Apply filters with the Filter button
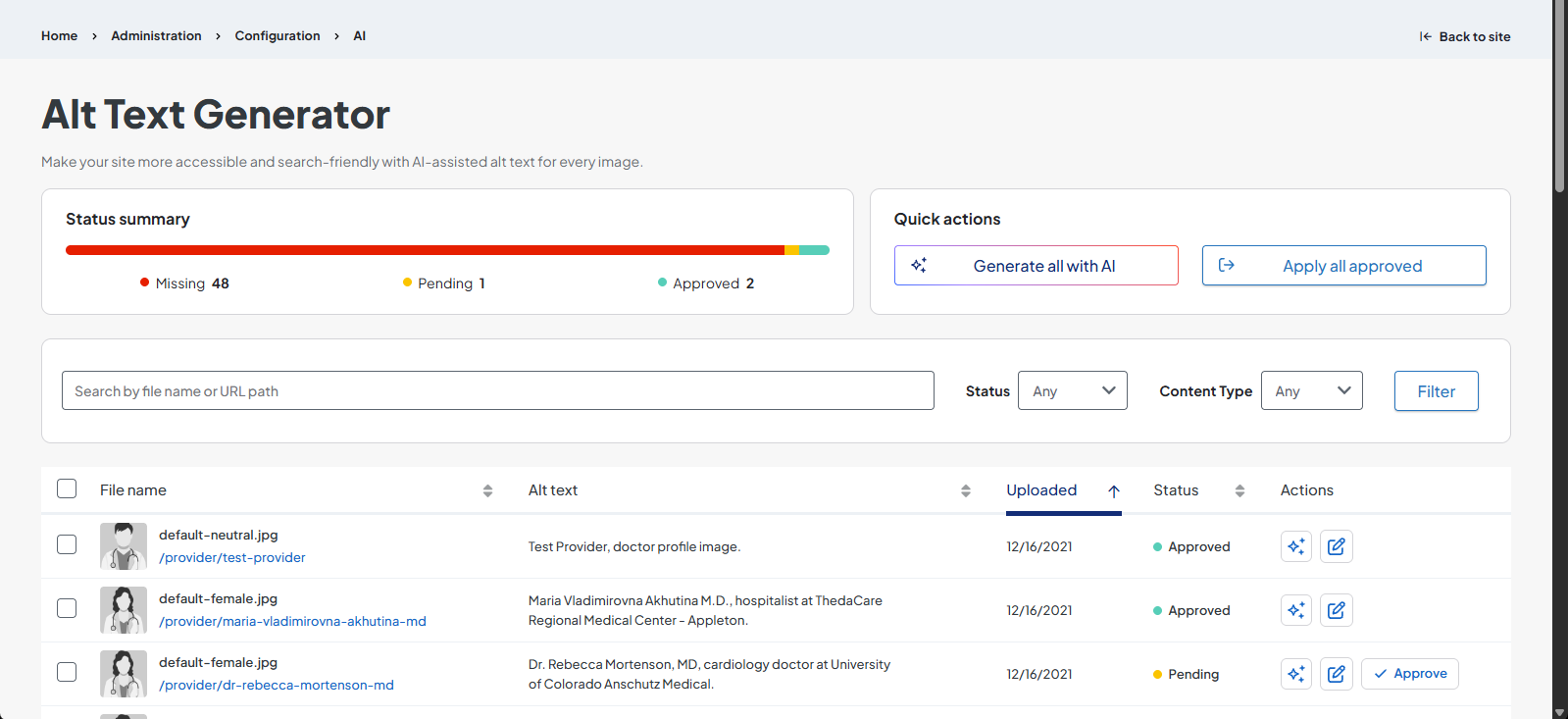 (x=1436, y=391)
